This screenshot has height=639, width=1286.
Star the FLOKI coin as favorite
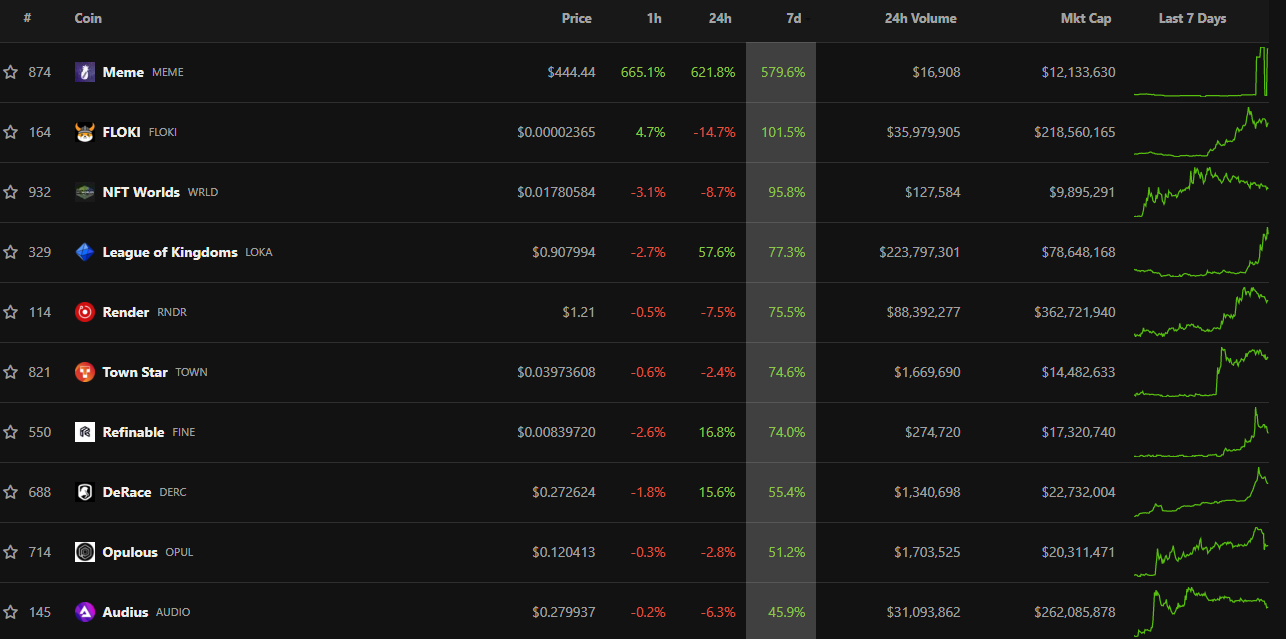point(10,132)
